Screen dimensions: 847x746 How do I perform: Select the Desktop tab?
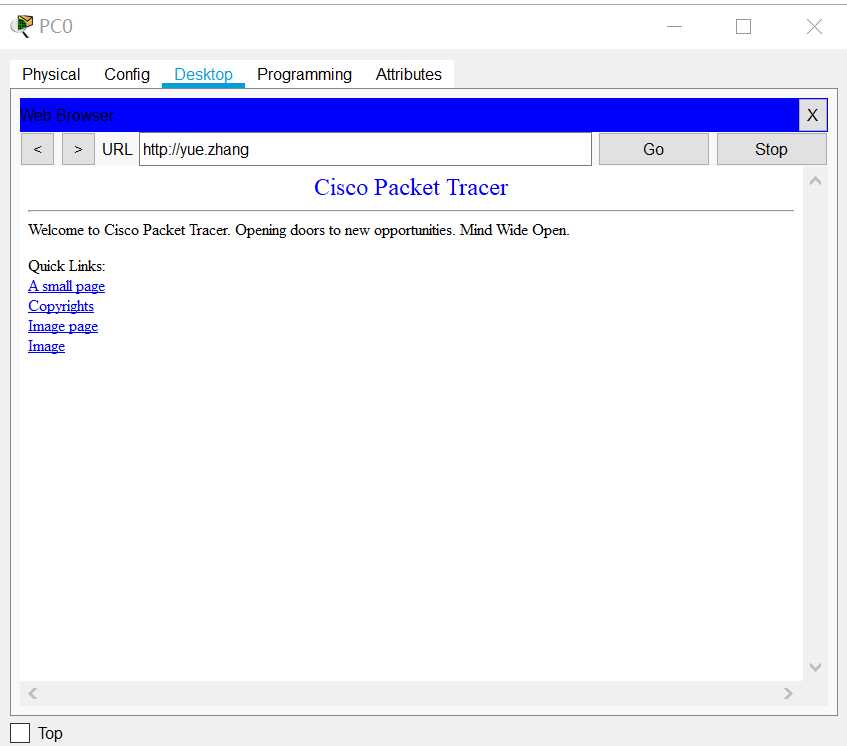(204, 74)
